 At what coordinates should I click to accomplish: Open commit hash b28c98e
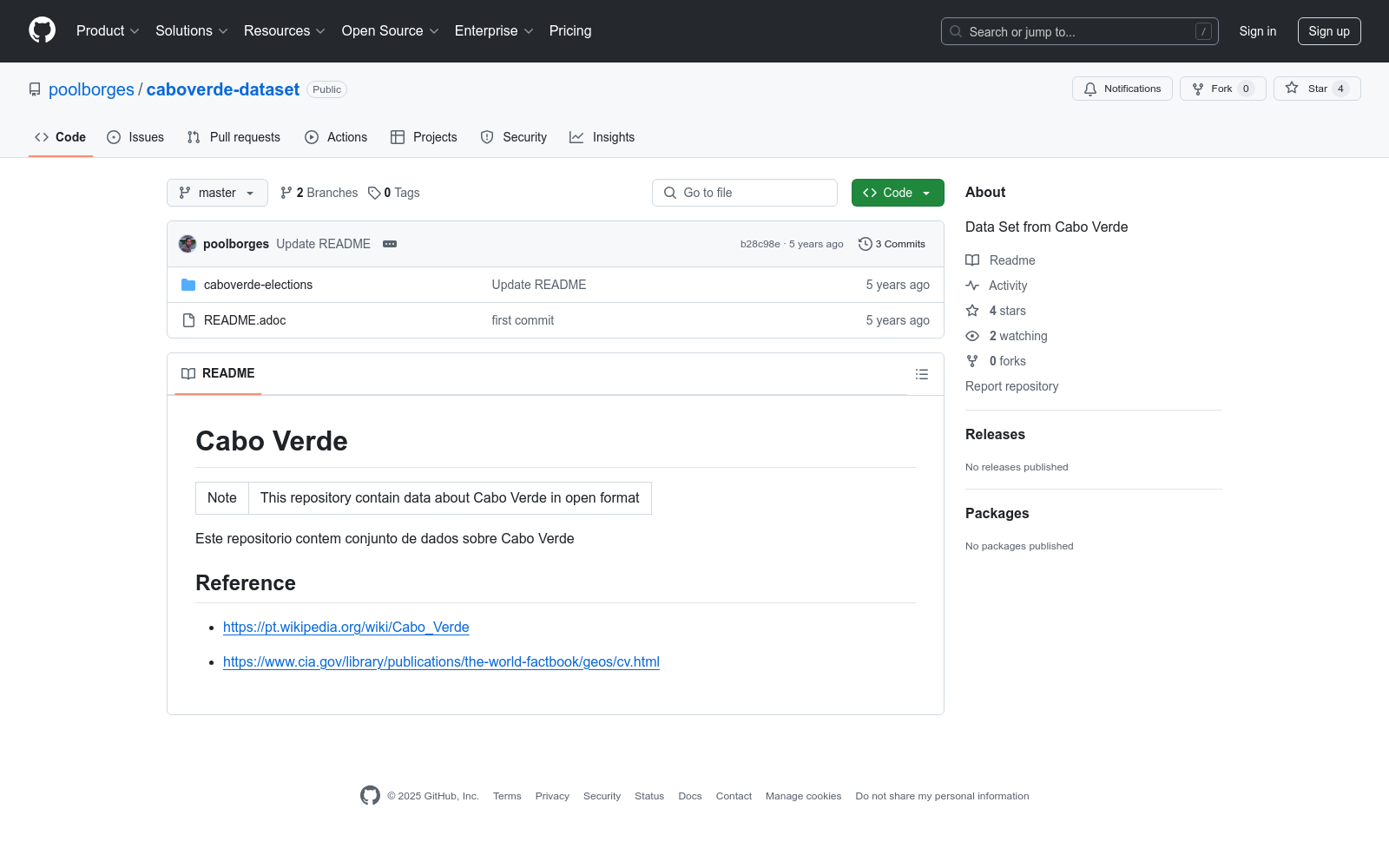(x=760, y=244)
